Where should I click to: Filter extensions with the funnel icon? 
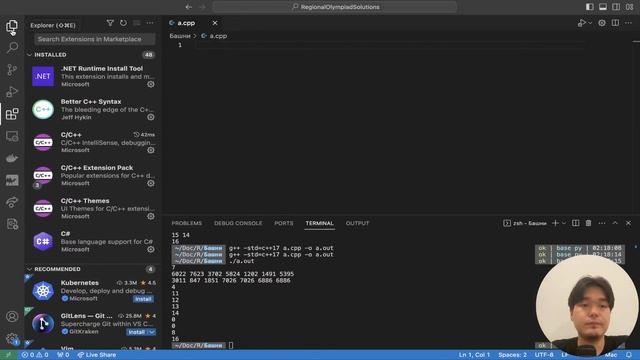[110, 23]
